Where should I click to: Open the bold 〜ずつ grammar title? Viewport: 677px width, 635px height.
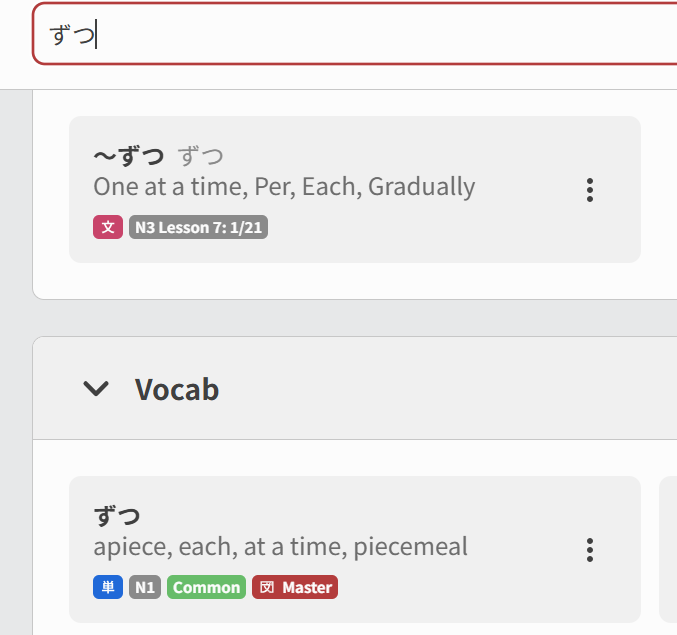[128, 156]
